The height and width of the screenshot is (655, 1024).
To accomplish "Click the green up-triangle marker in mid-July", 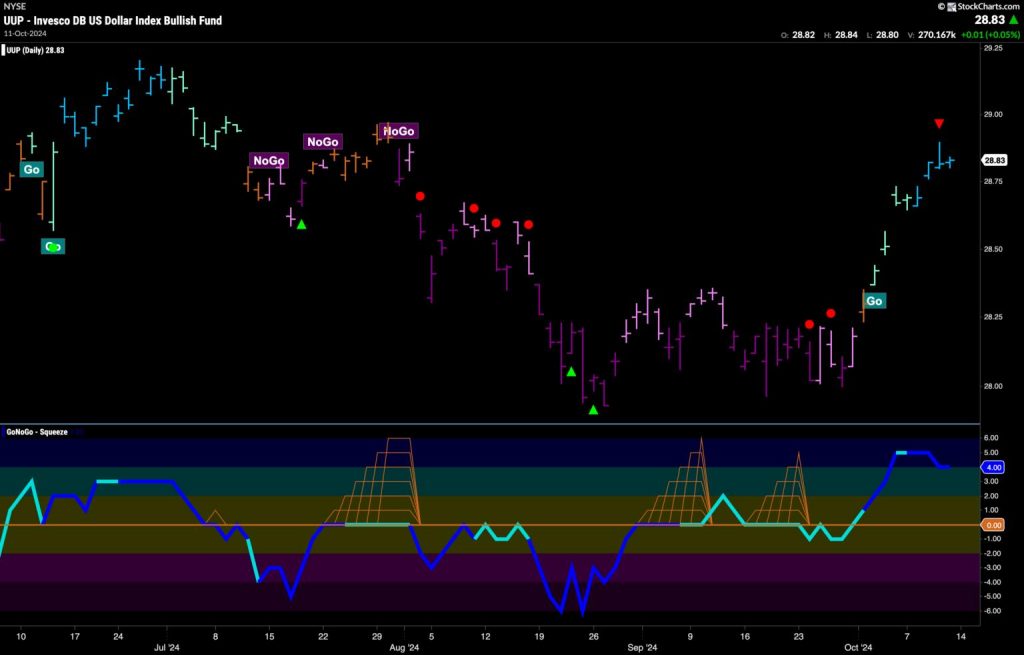I will point(301,225).
